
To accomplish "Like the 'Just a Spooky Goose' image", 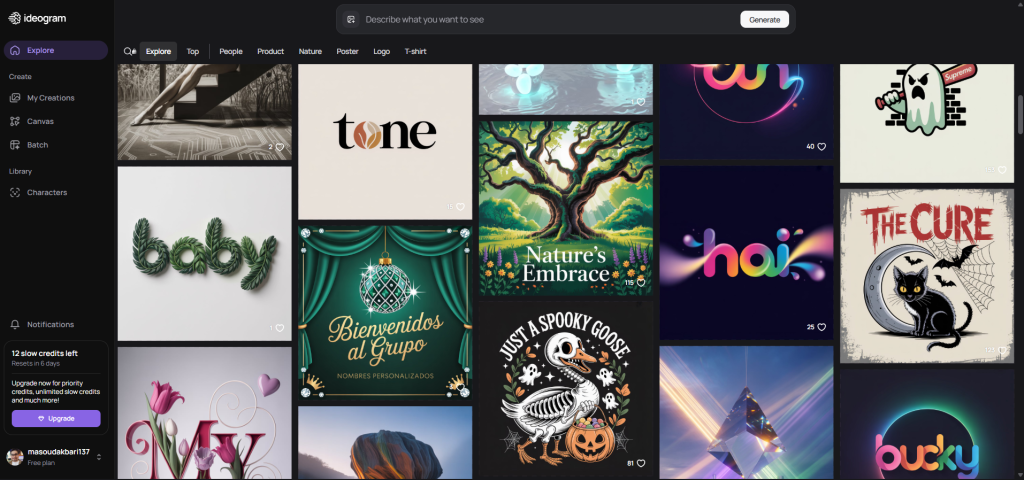I will [641, 464].
